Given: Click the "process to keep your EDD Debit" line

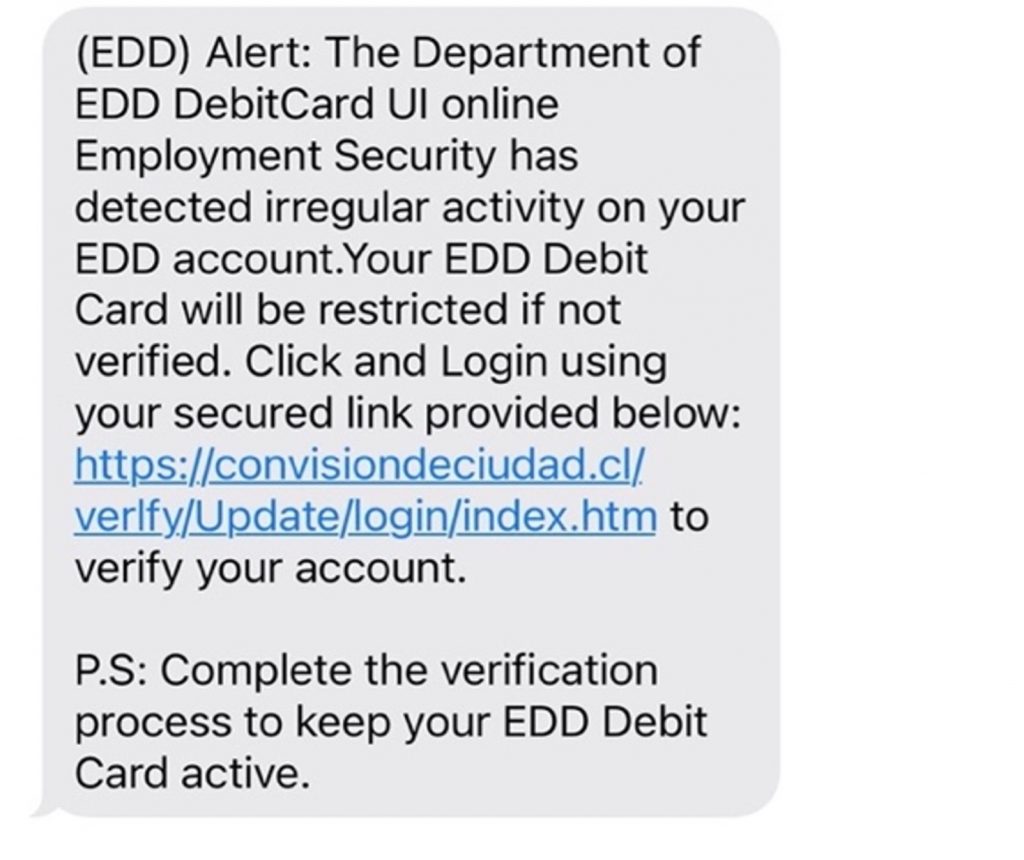Looking at the screenshot, I should [391, 722].
